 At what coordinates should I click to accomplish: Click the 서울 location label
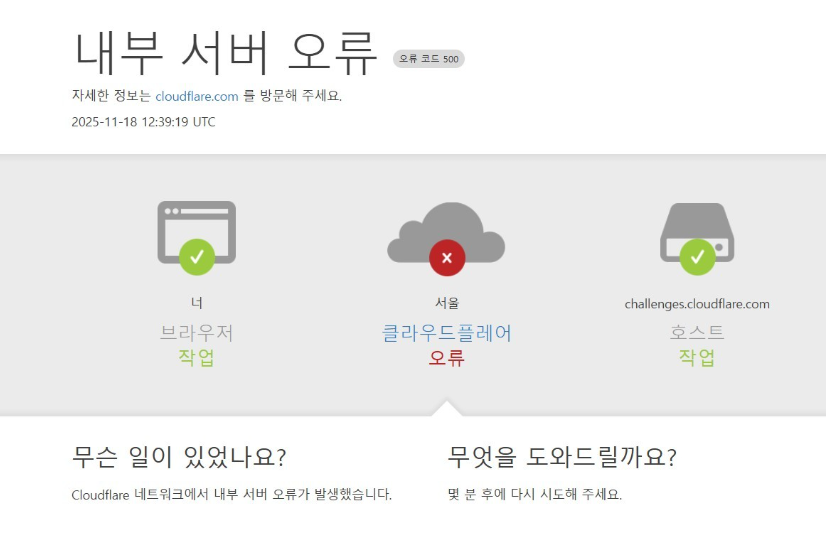[447, 303]
